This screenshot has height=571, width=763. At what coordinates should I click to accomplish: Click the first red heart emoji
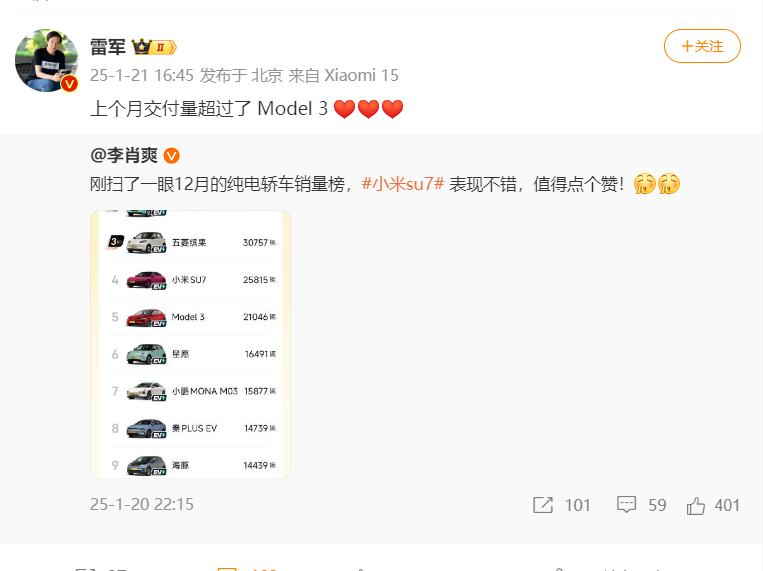click(x=345, y=109)
